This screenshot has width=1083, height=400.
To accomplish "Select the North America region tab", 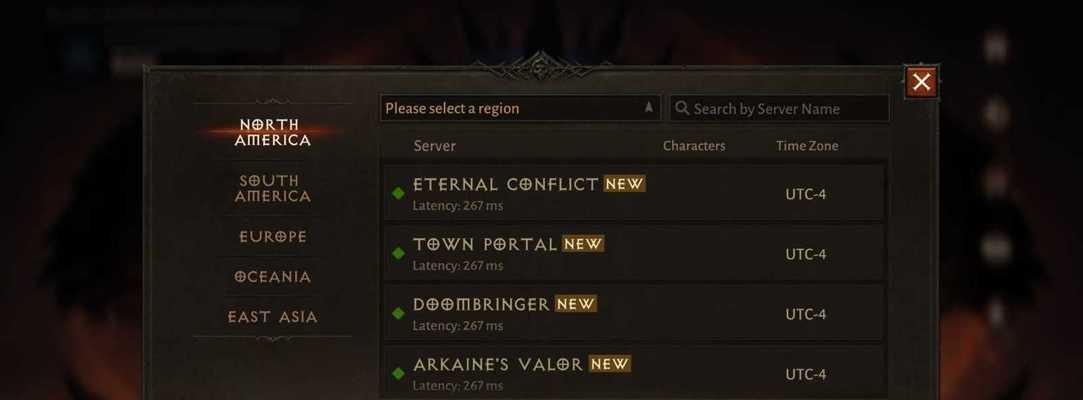I will [x=273, y=133].
